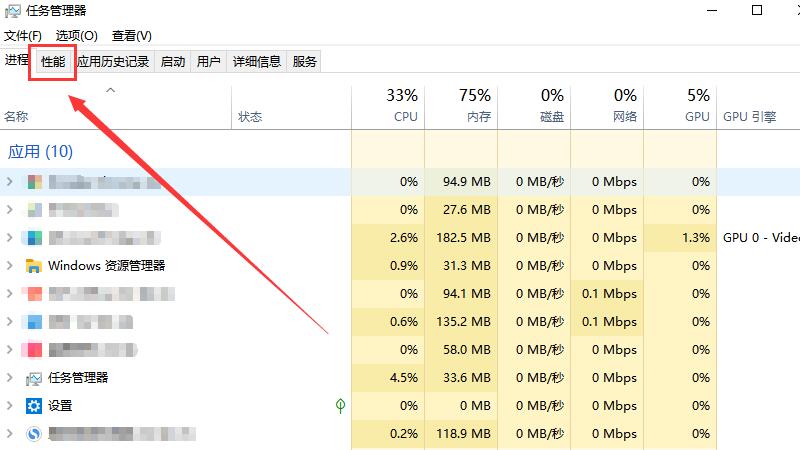
Task: Select the 应用 (10) group heading
Action: pyautogui.click(x=40, y=152)
